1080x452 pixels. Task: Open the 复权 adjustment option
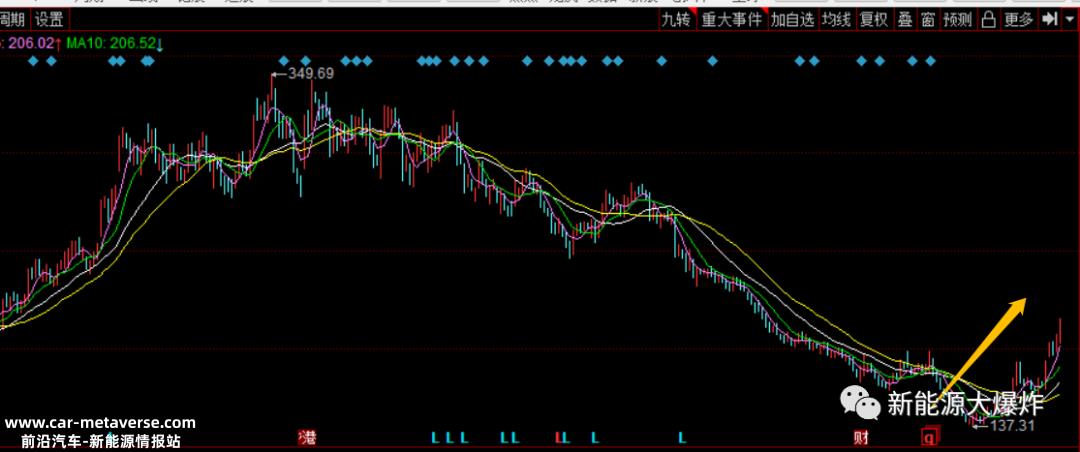tap(874, 20)
